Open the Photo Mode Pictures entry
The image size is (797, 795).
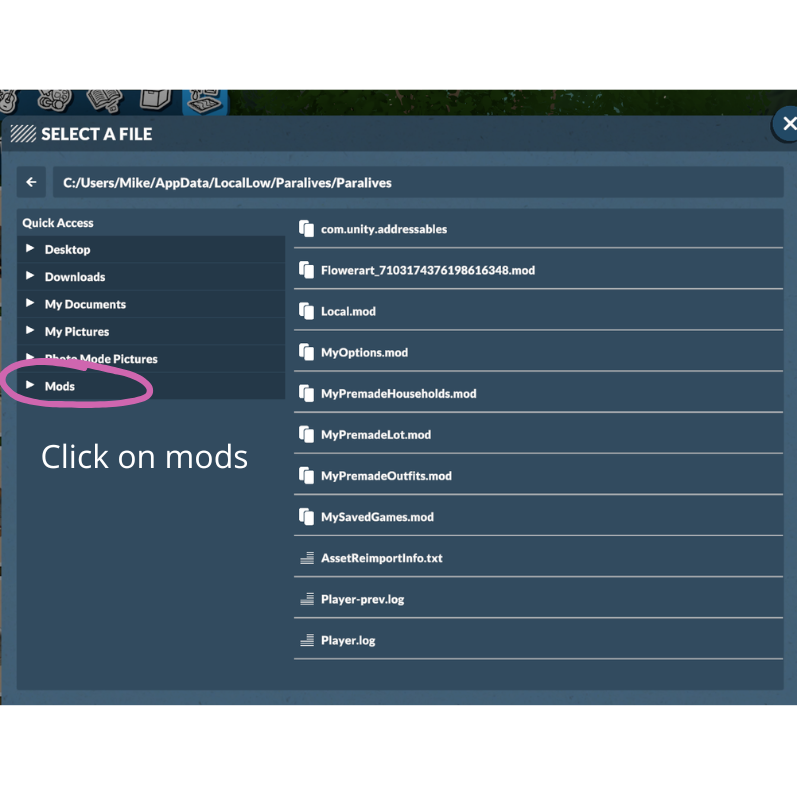[151, 358]
